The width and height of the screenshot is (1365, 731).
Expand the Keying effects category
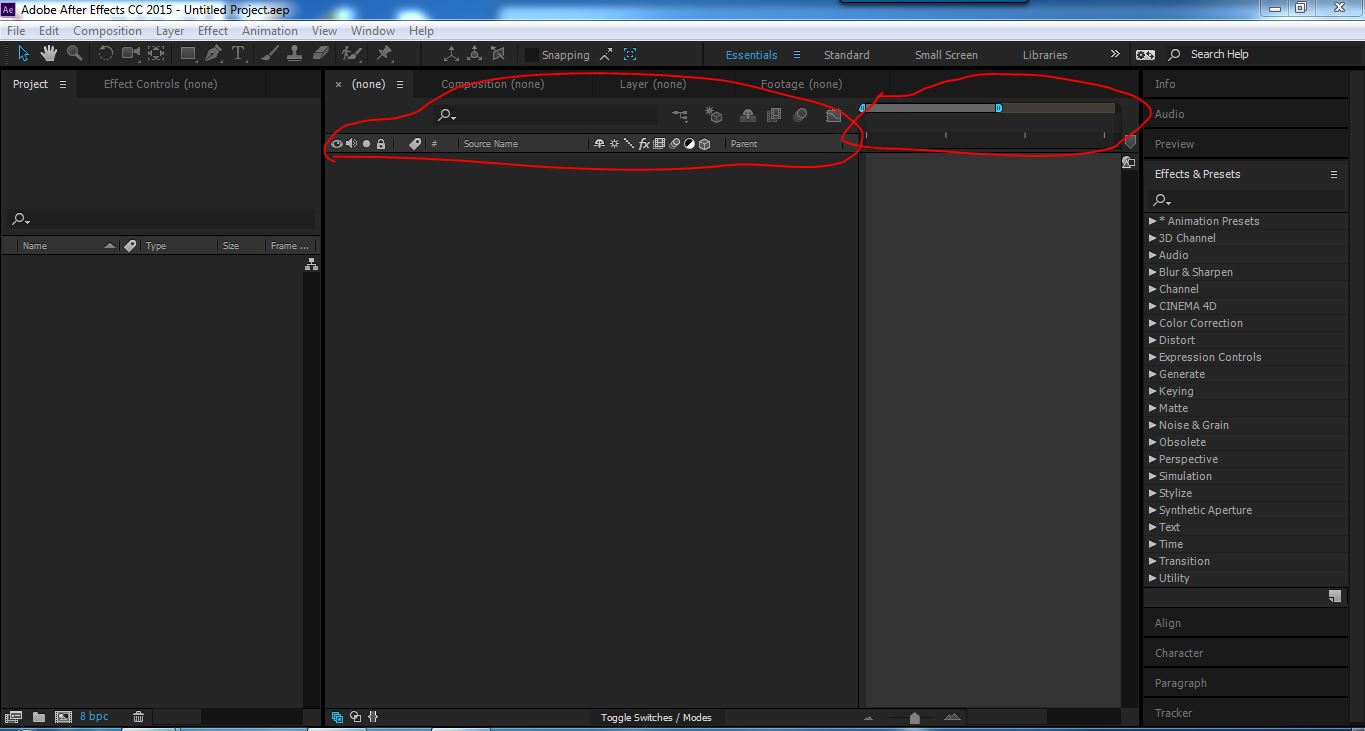point(1153,391)
